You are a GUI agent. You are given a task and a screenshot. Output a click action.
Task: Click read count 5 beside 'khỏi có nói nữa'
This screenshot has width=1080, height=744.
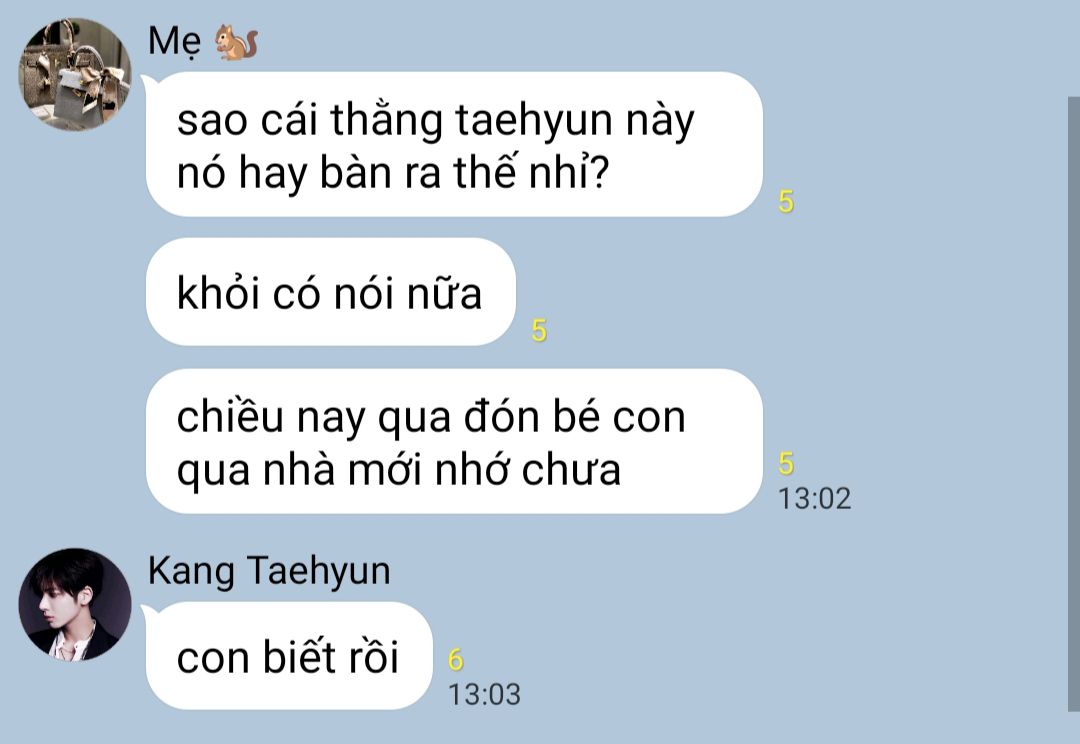click(x=539, y=331)
